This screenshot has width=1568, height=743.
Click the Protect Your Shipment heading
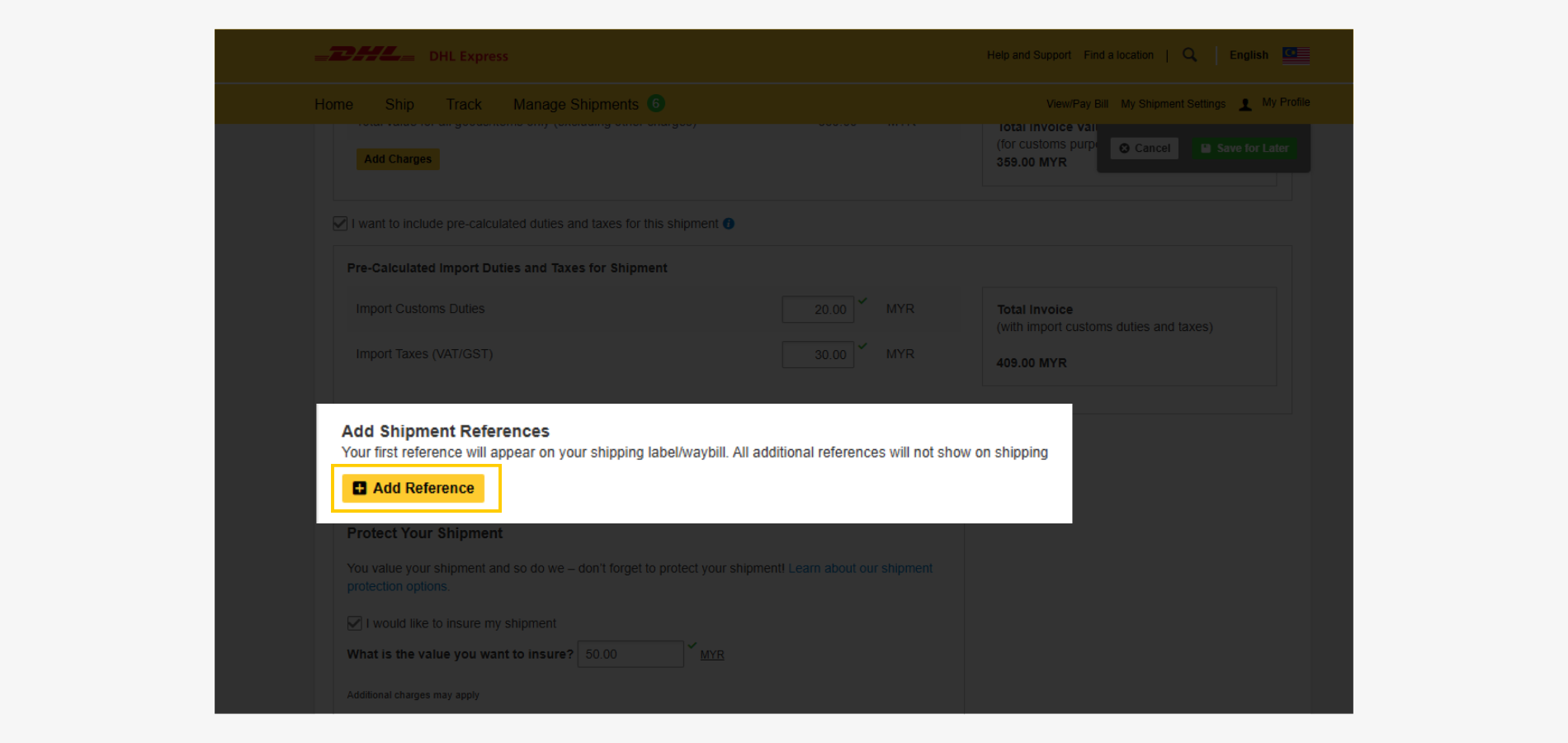(425, 533)
